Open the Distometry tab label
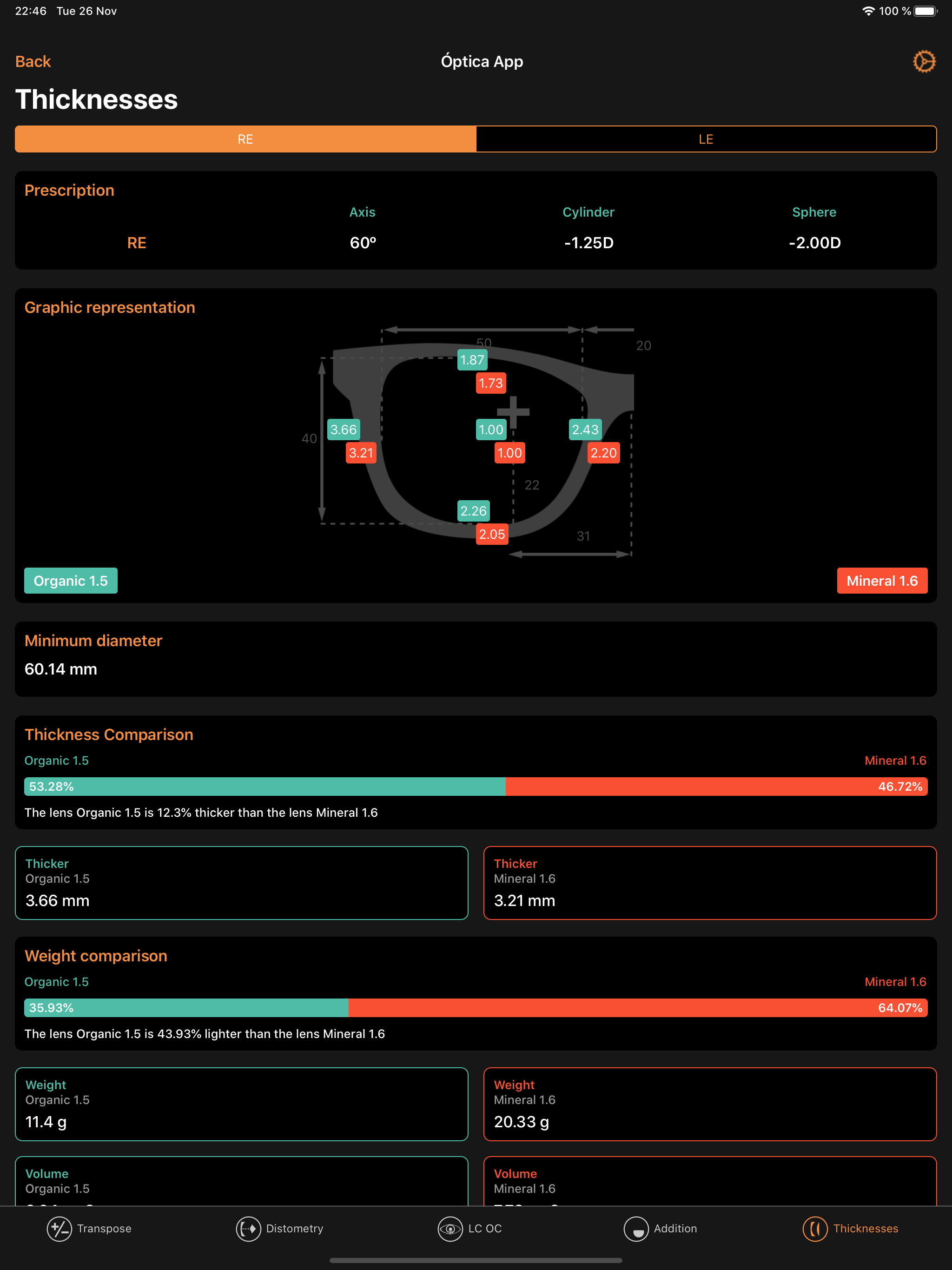952x1270 pixels. tap(295, 1229)
